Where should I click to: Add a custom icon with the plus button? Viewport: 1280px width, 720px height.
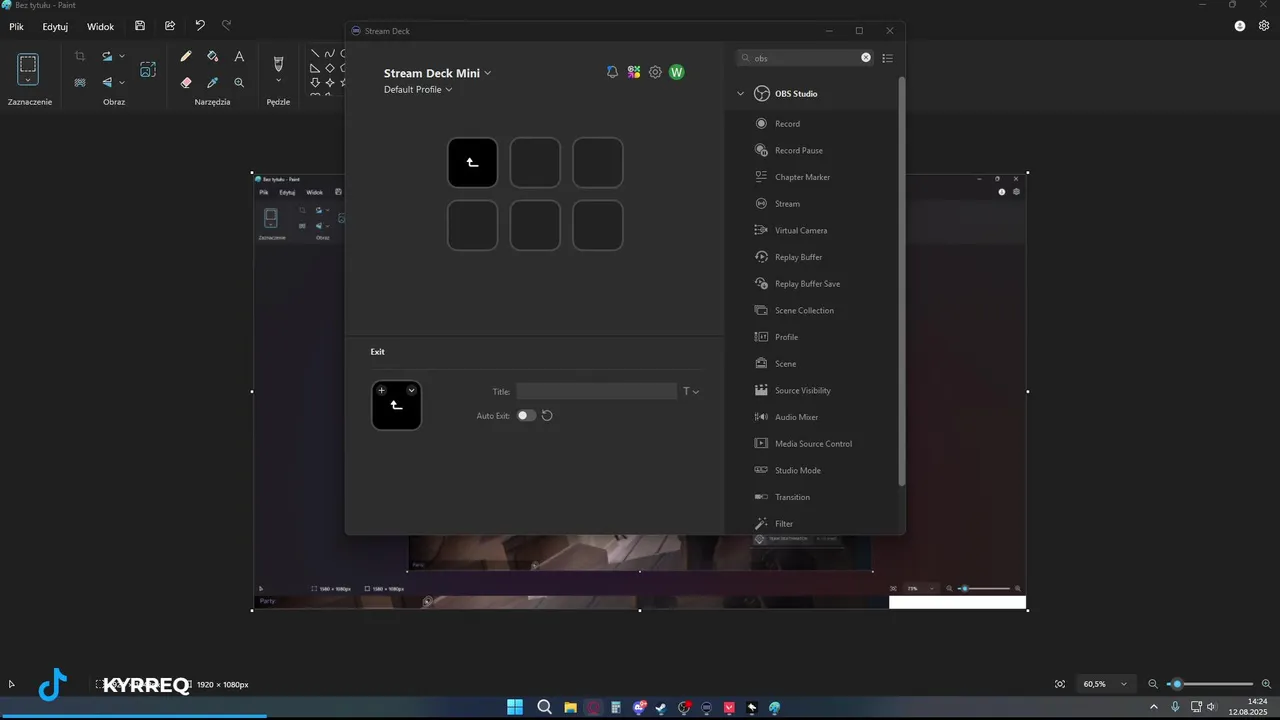tap(382, 390)
